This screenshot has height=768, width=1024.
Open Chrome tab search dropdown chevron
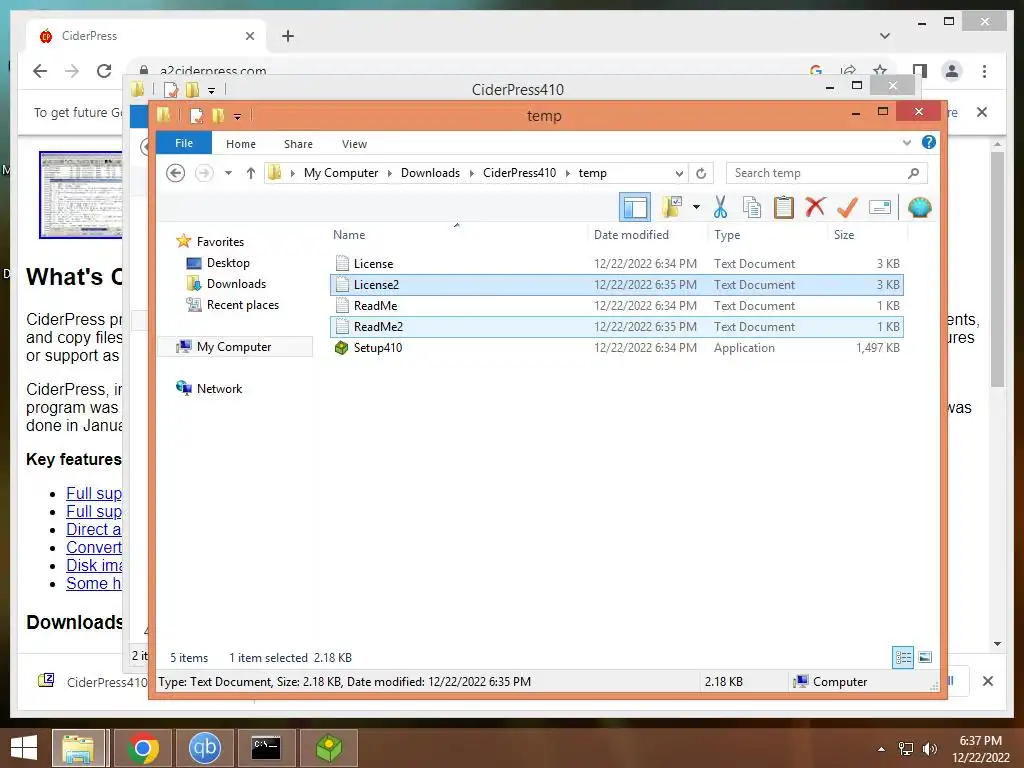(885, 36)
